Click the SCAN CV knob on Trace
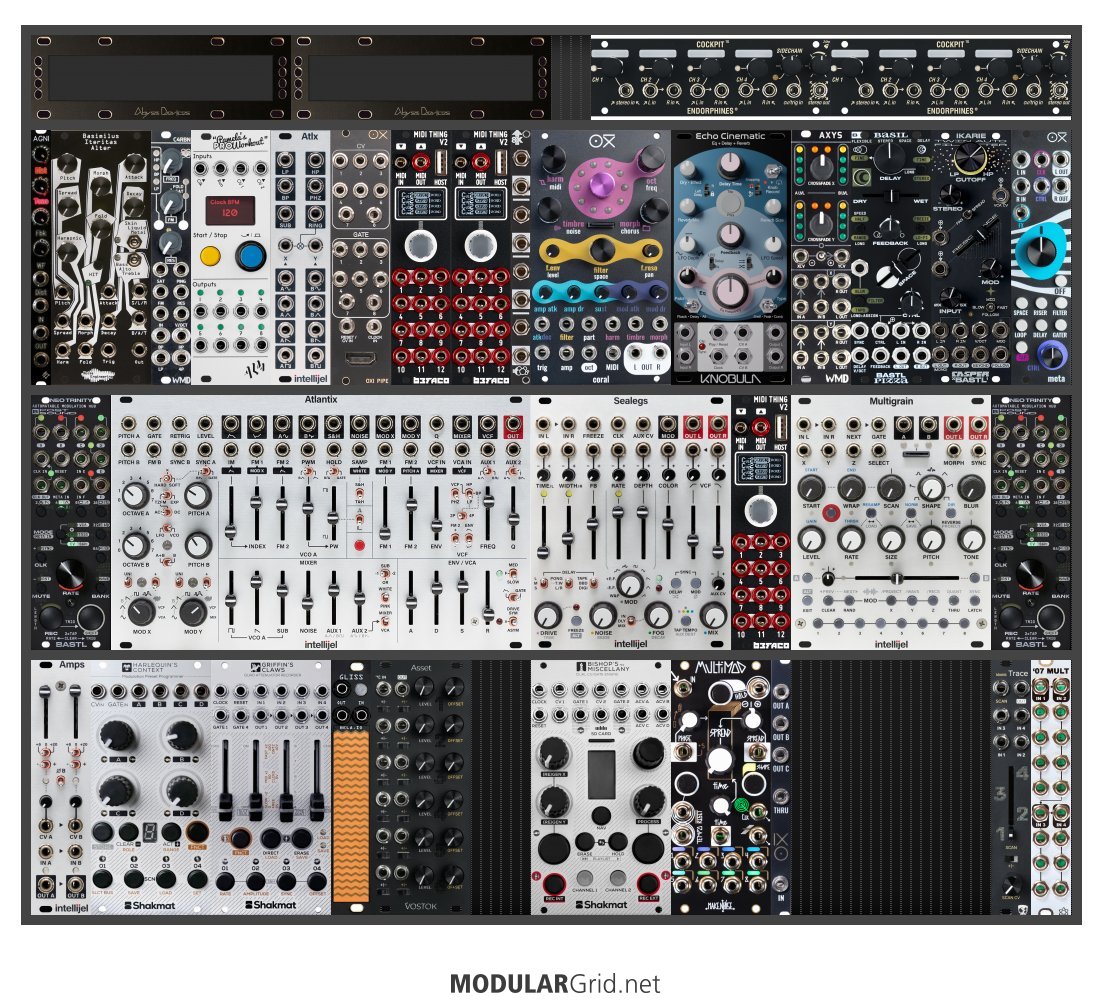This screenshot has height=1005, width=1112. click(1011, 884)
